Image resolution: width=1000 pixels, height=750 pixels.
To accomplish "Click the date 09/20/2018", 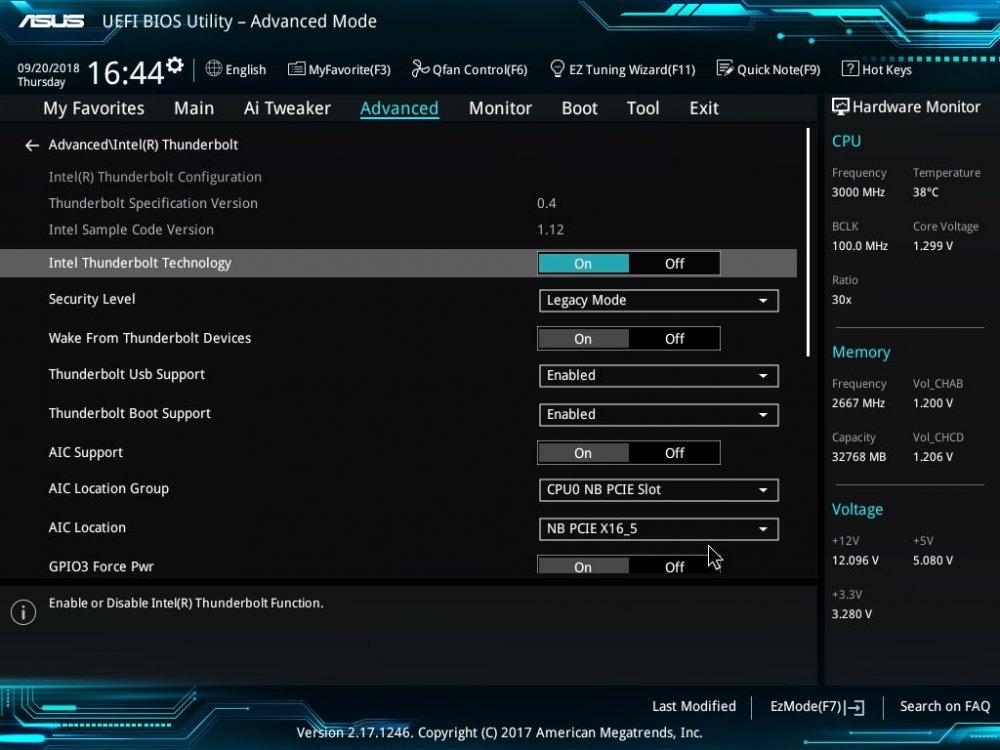I will click(x=48, y=68).
